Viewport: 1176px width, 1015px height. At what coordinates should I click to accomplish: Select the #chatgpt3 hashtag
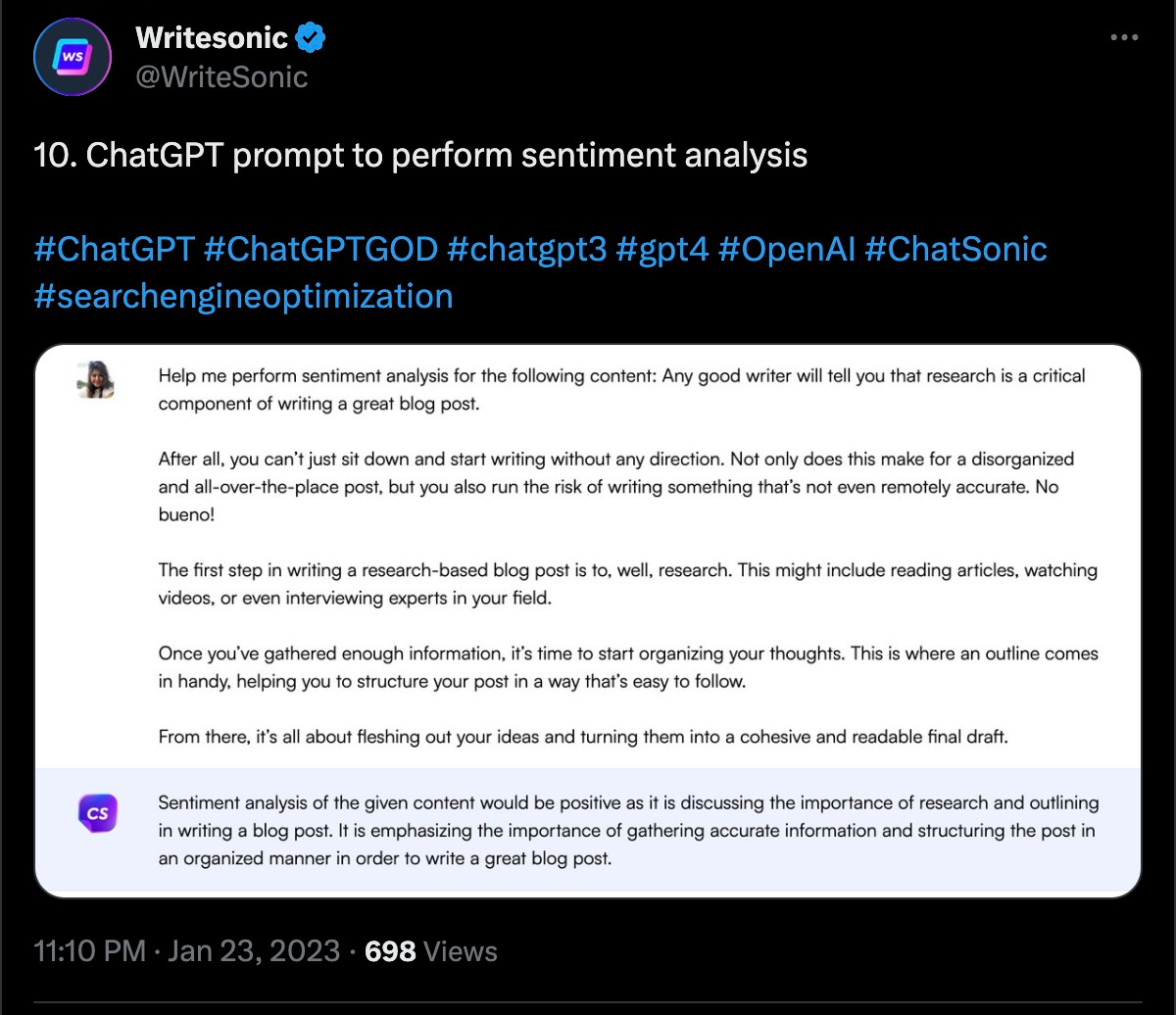pyautogui.click(x=525, y=249)
